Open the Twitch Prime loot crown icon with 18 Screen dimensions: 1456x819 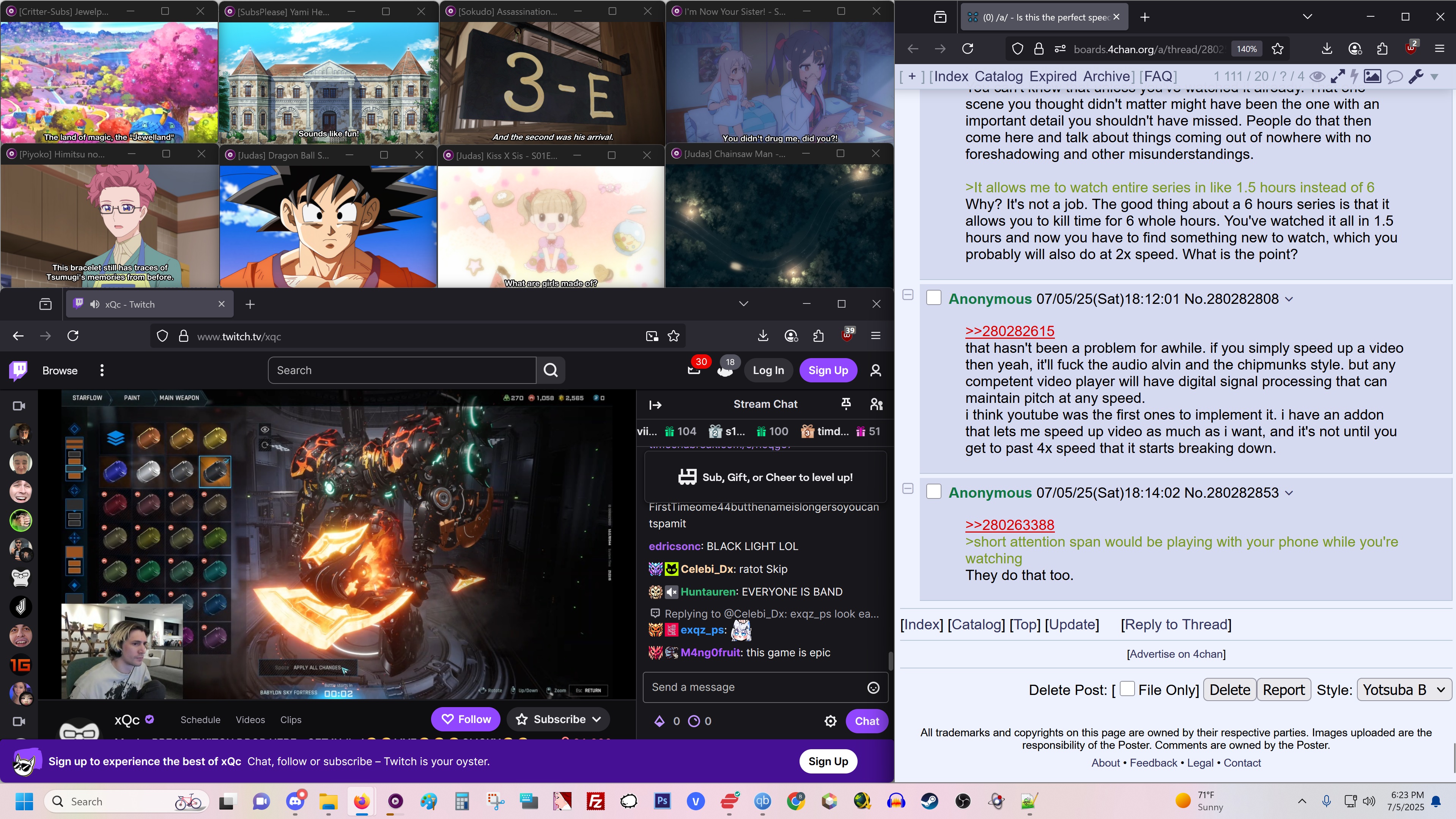click(x=725, y=370)
